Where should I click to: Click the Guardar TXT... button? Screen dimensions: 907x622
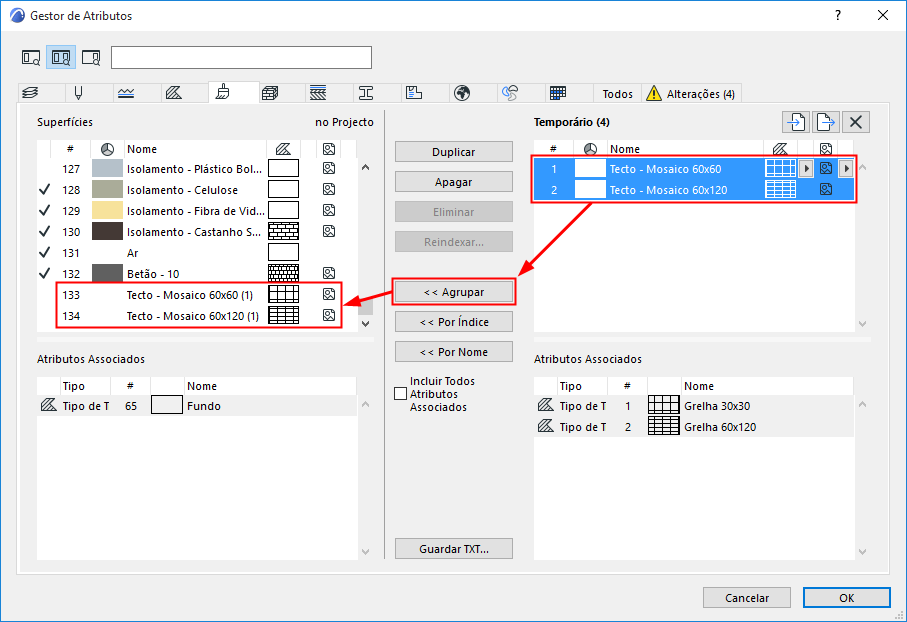[x=454, y=549]
